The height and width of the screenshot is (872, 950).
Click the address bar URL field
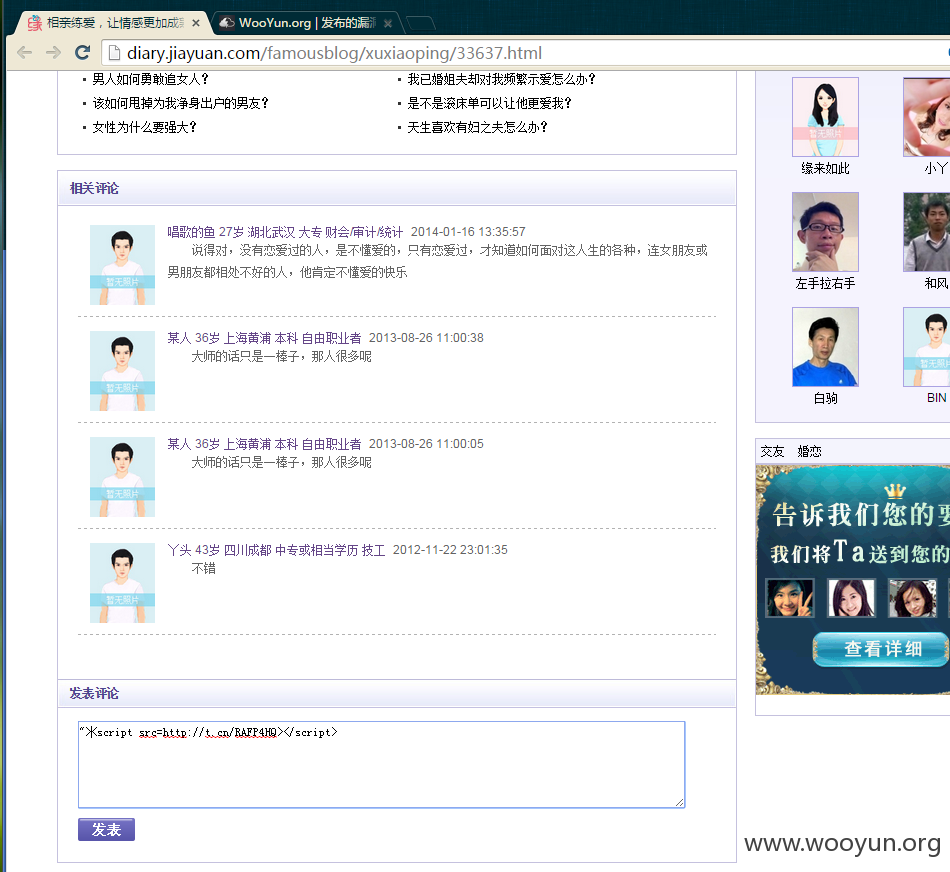pos(527,53)
